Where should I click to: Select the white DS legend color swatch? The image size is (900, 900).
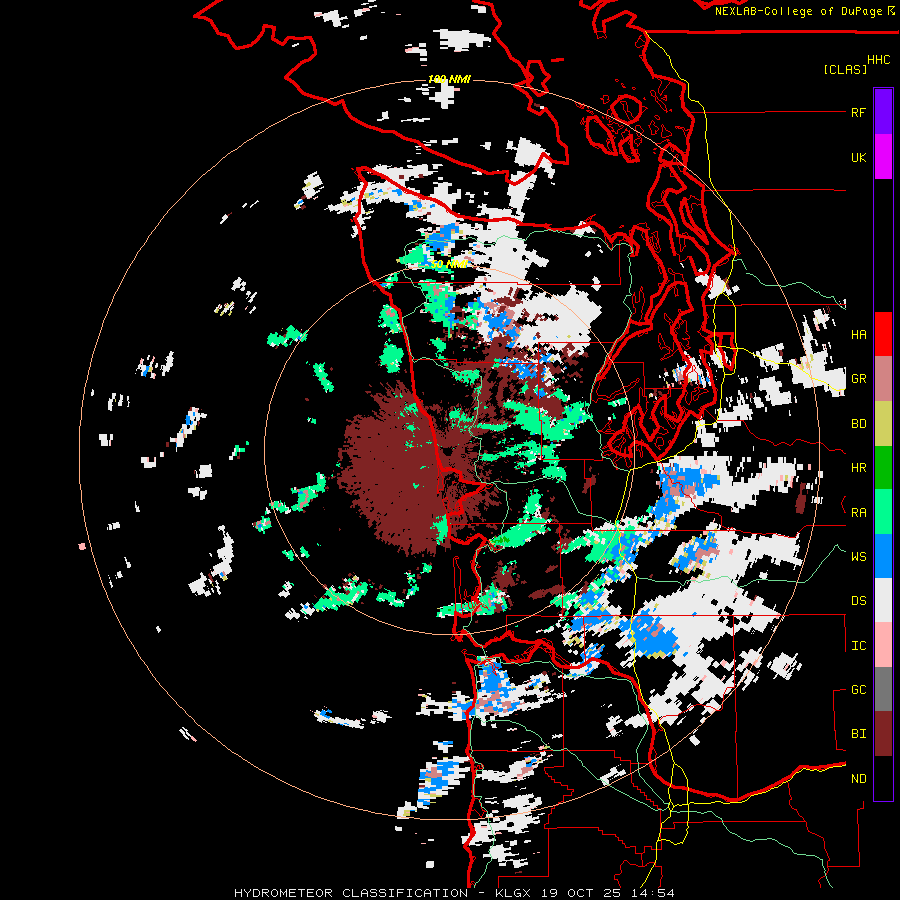click(x=883, y=600)
